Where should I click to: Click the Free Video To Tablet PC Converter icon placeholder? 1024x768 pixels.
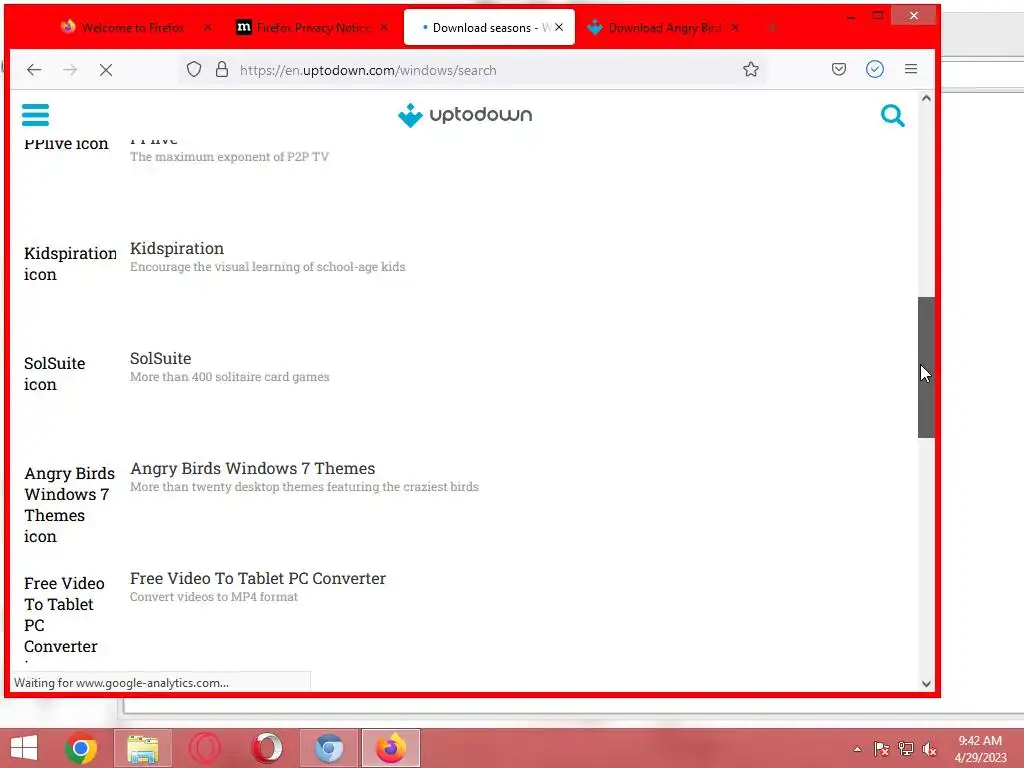64,617
